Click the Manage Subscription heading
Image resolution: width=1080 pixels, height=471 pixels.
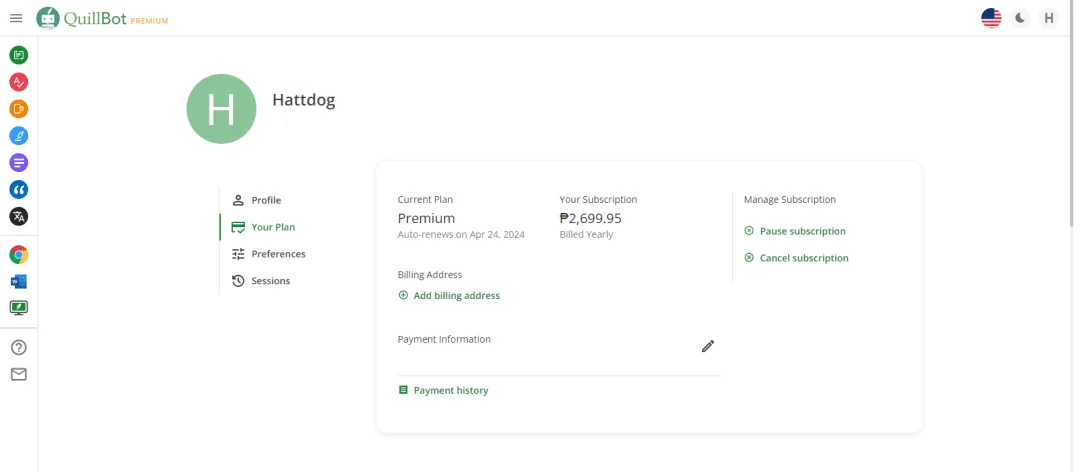(790, 200)
